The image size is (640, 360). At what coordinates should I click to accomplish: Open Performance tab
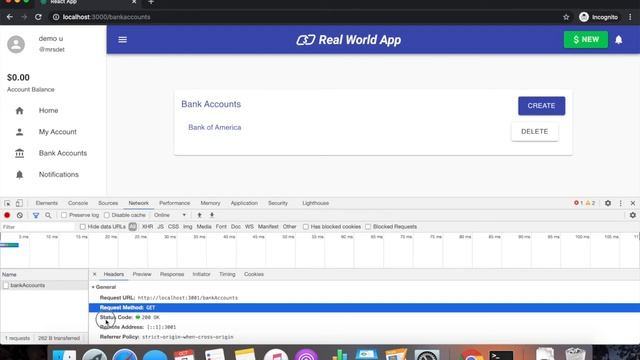pyautogui.click(x=175, y=203)
